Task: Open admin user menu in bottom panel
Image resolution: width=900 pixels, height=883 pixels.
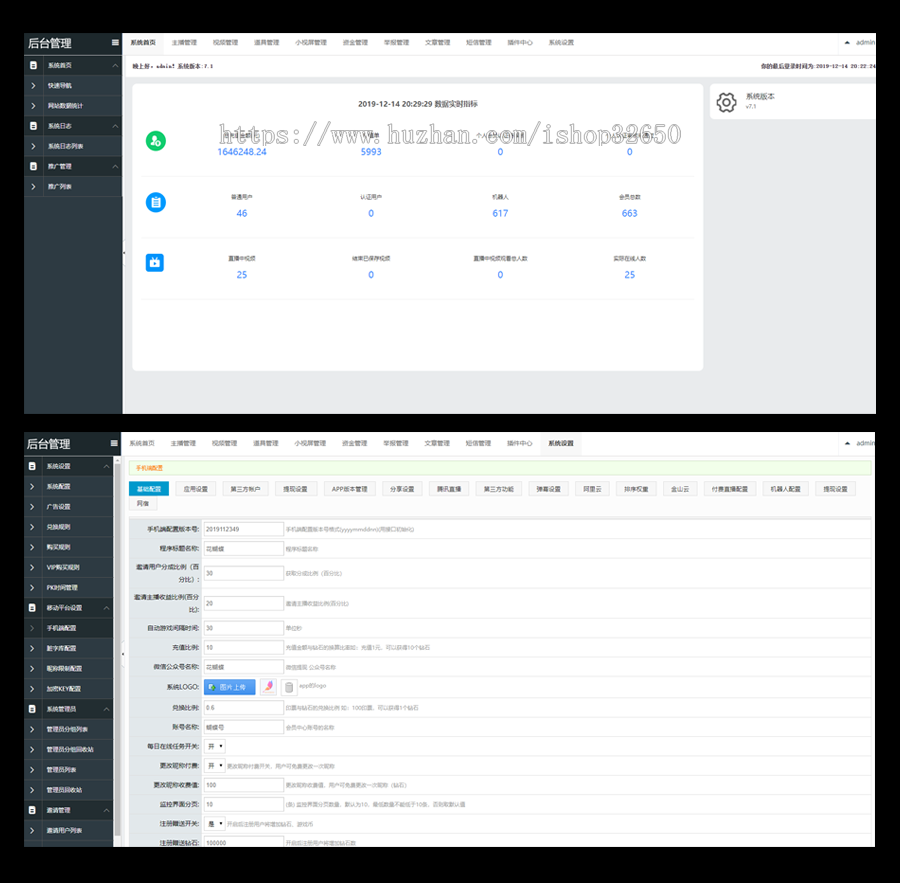Action: click(x=860, y=443)
